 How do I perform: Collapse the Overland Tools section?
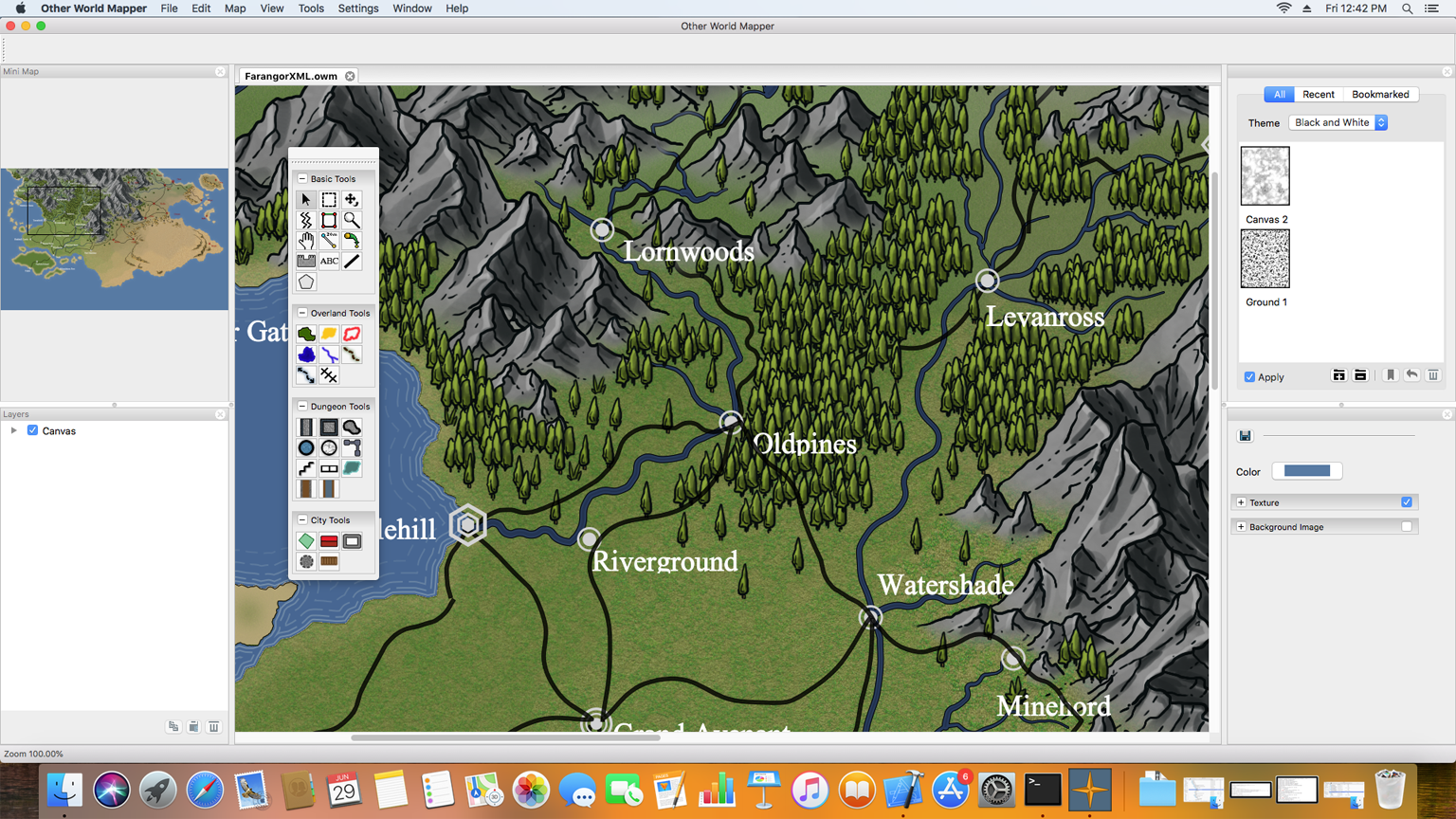[x=302, y=313]
